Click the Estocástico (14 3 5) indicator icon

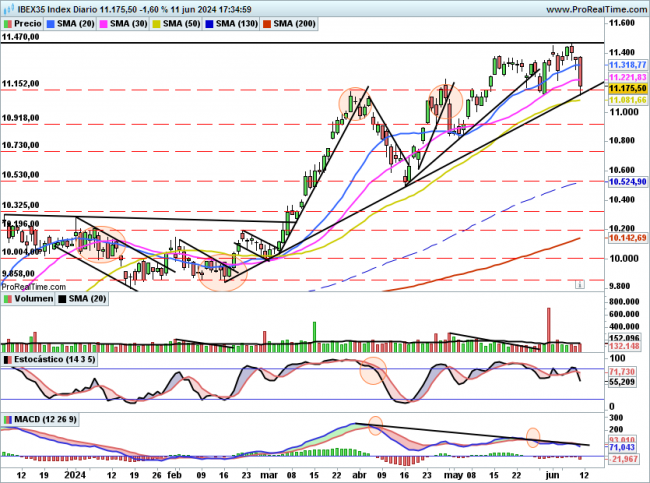coord(7,358)
